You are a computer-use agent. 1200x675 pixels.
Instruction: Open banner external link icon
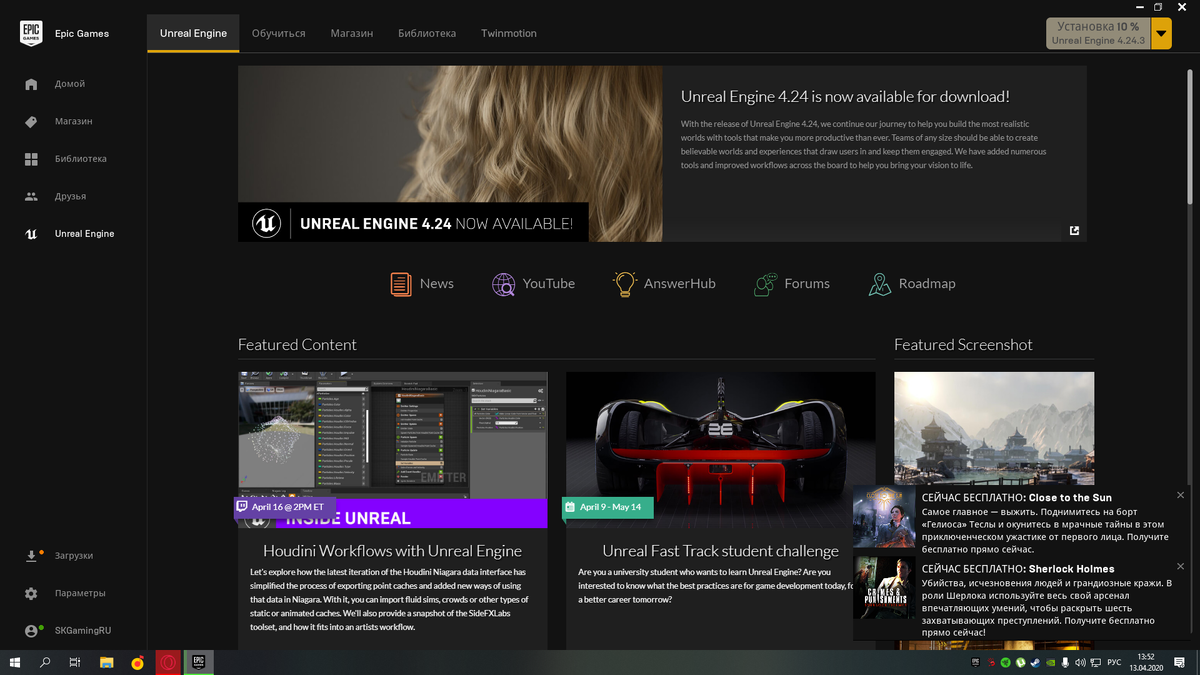[1074, 230]
